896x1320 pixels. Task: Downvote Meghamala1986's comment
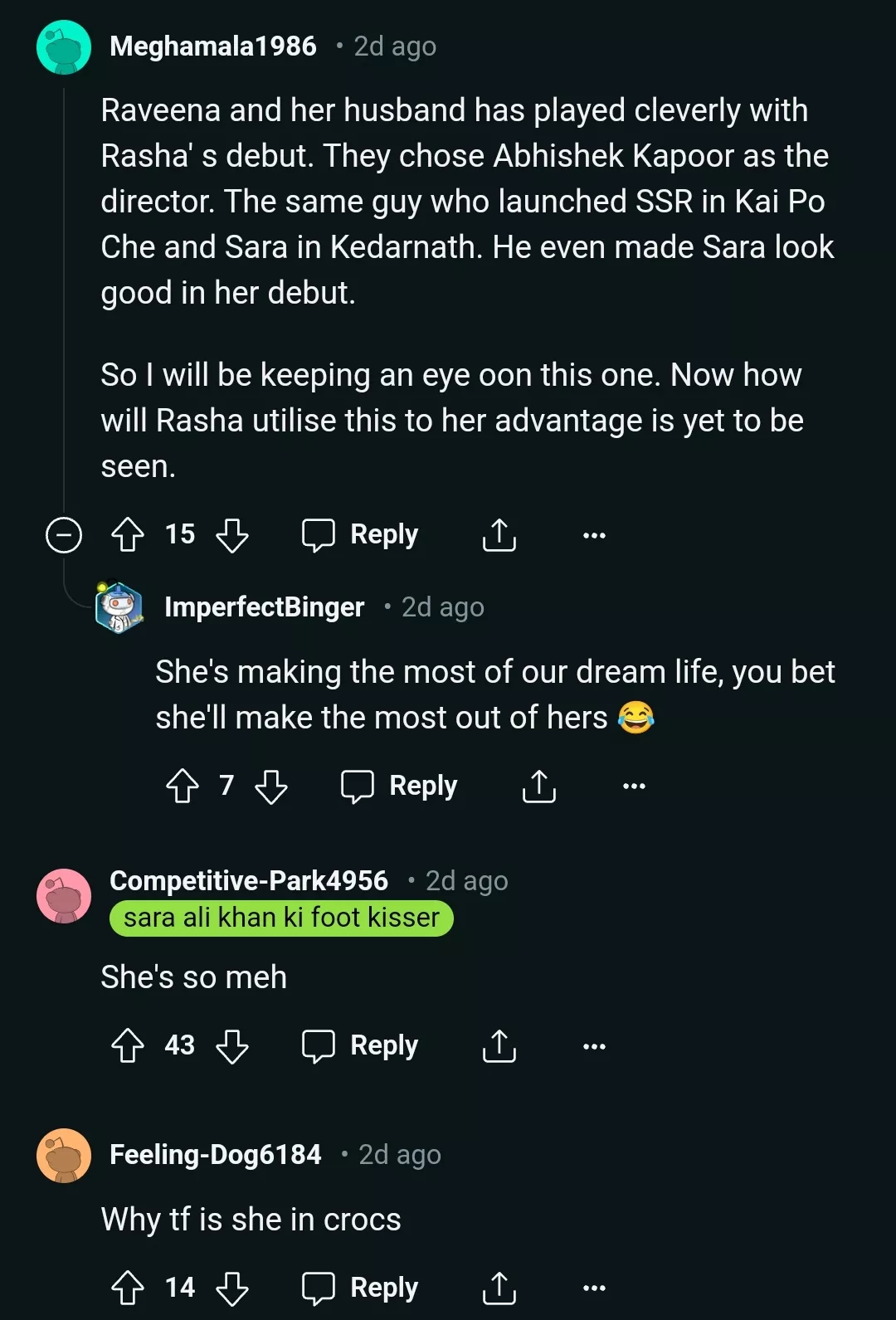pyautogui.click(x=232, y=535)
